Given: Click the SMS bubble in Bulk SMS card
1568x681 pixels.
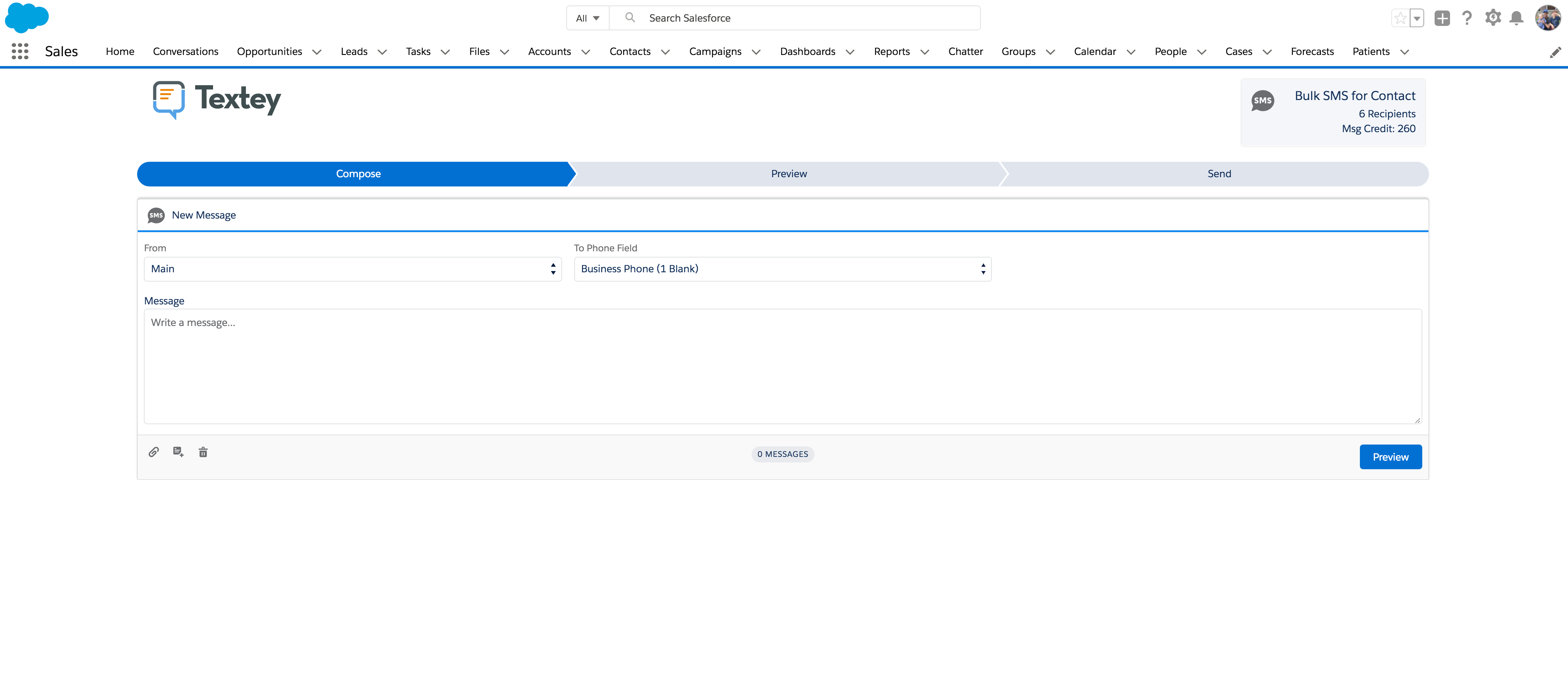Looking at the screenshot, I should pos(1262,101).
